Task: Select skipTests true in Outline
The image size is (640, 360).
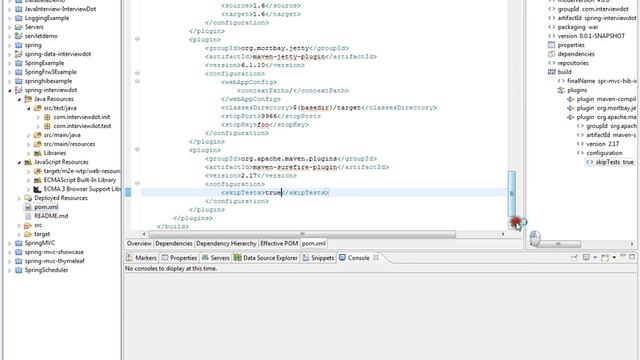Action: coord(610,162)
